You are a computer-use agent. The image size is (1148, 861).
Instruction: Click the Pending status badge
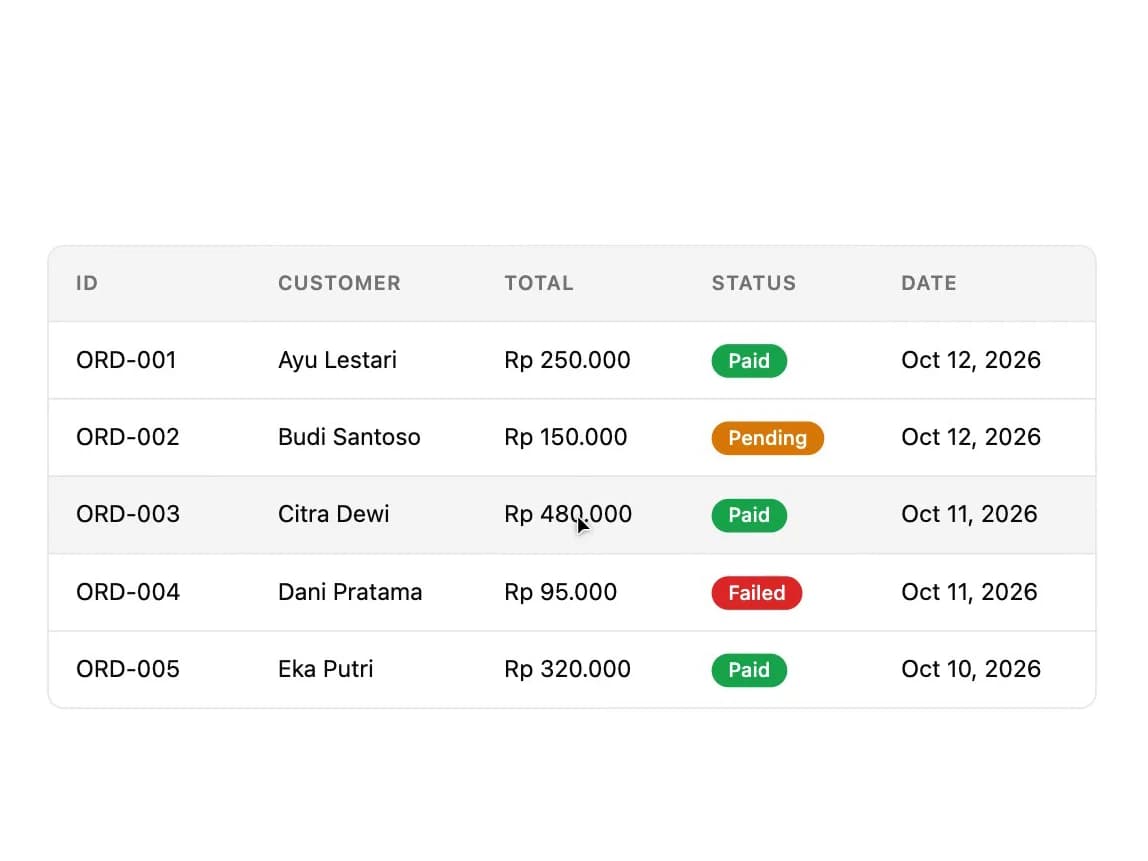pyautogui.click(x=767, y=438)
